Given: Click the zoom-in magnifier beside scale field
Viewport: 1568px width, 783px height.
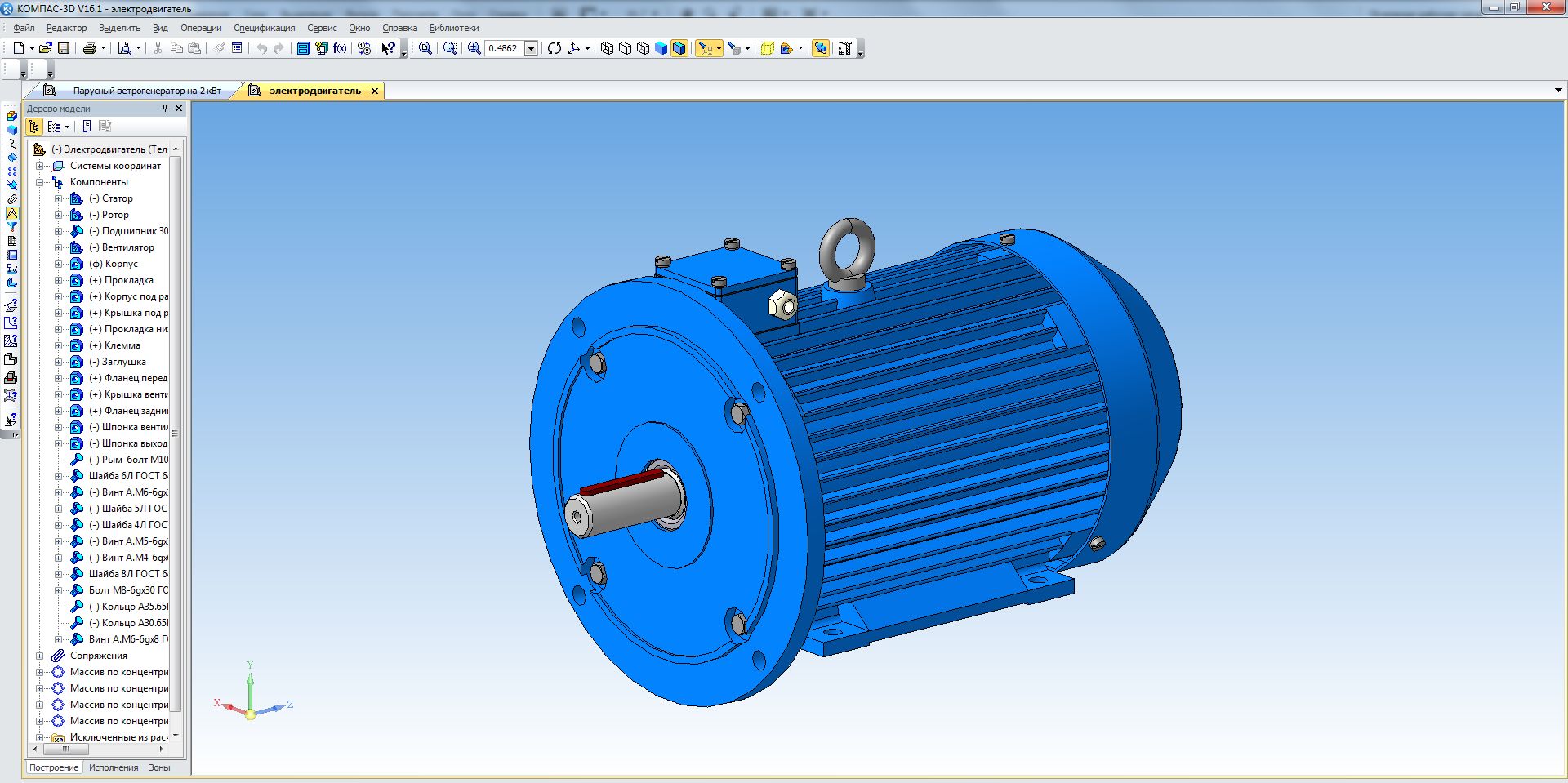Looking at the screenshot, I should 474,48.
